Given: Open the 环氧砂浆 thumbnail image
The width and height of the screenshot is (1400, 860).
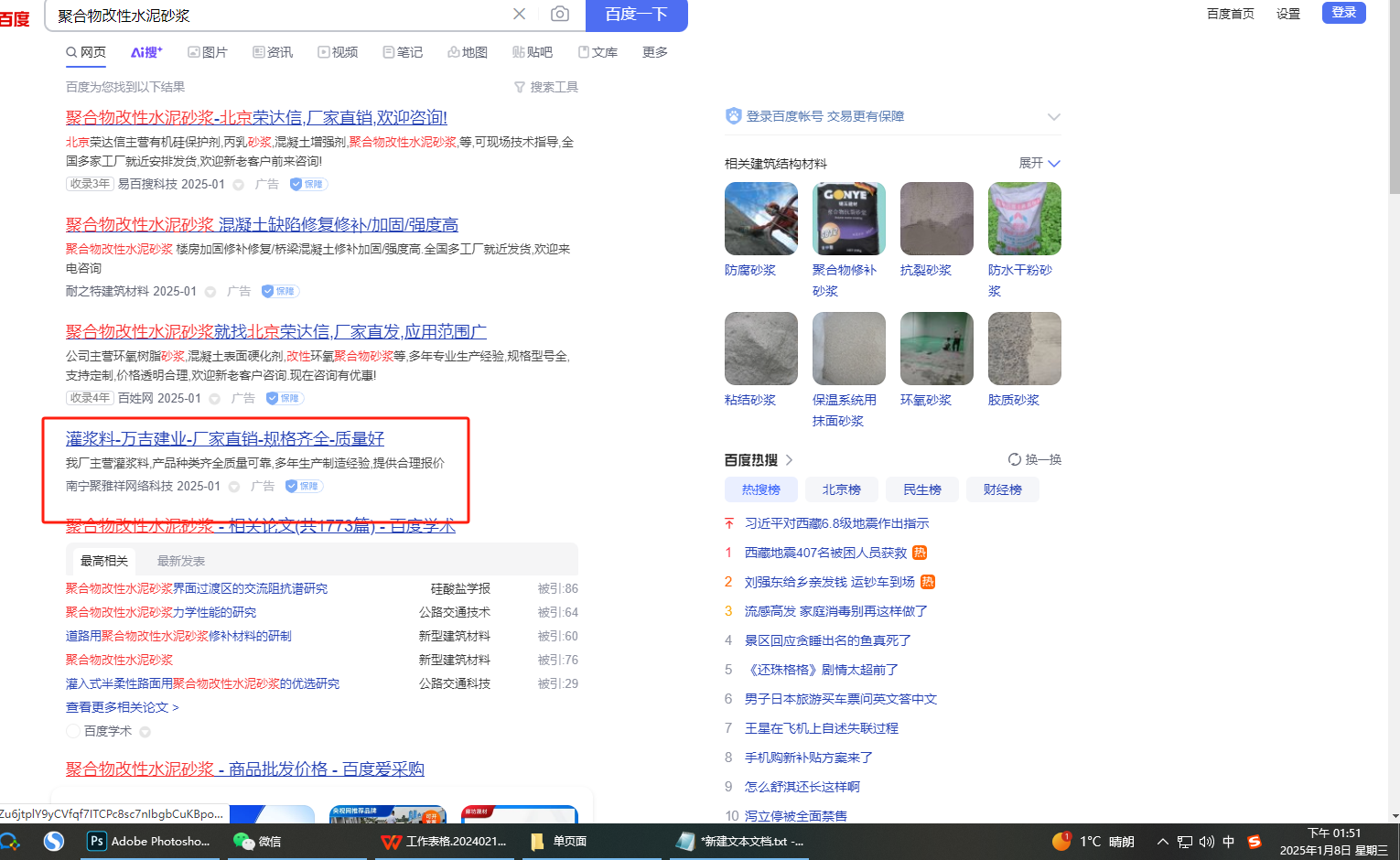Looking at the screenshot, I should point(937,349).
